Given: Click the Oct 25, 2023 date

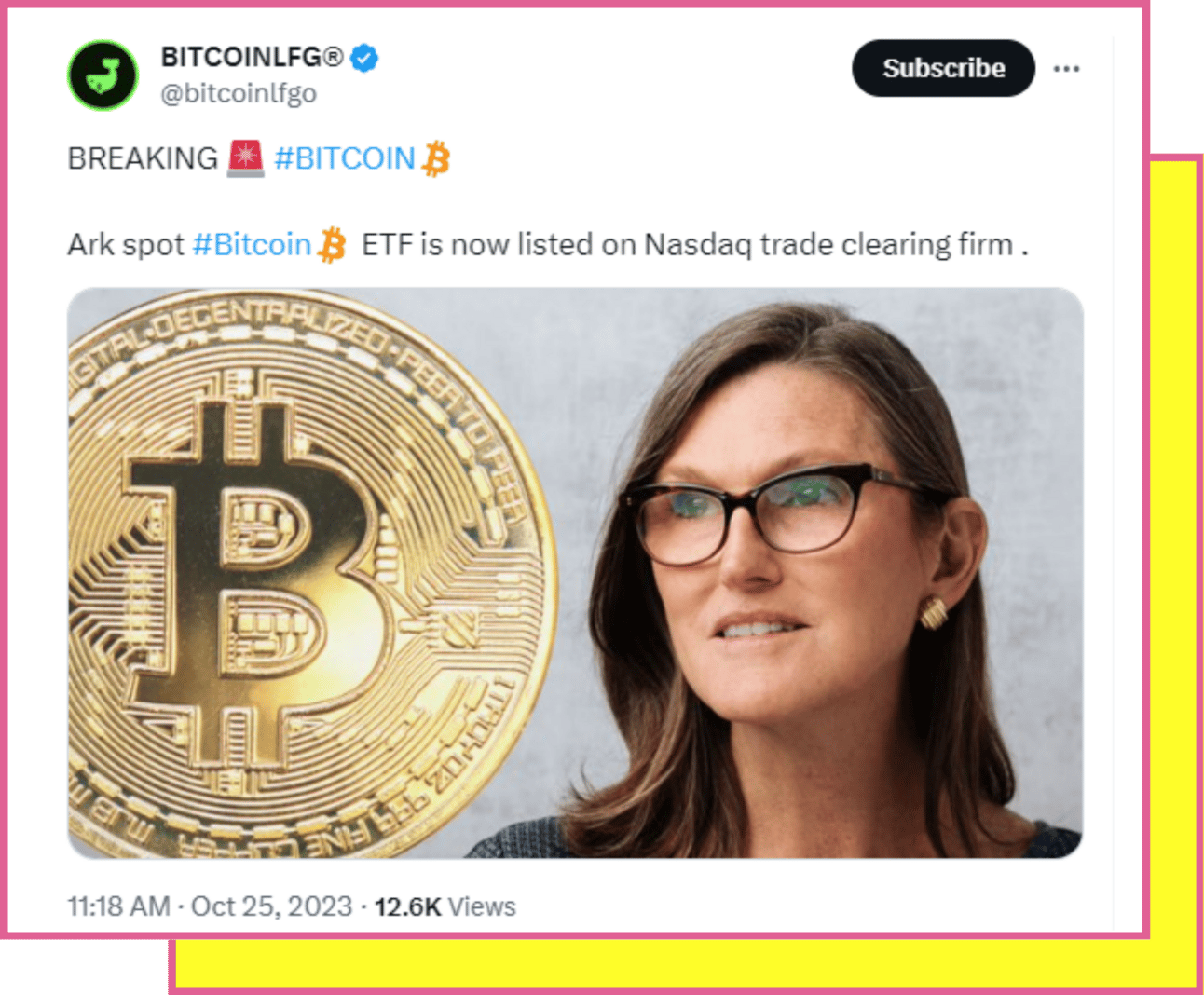Looking at the screenshot, I should tap(271, 906).
